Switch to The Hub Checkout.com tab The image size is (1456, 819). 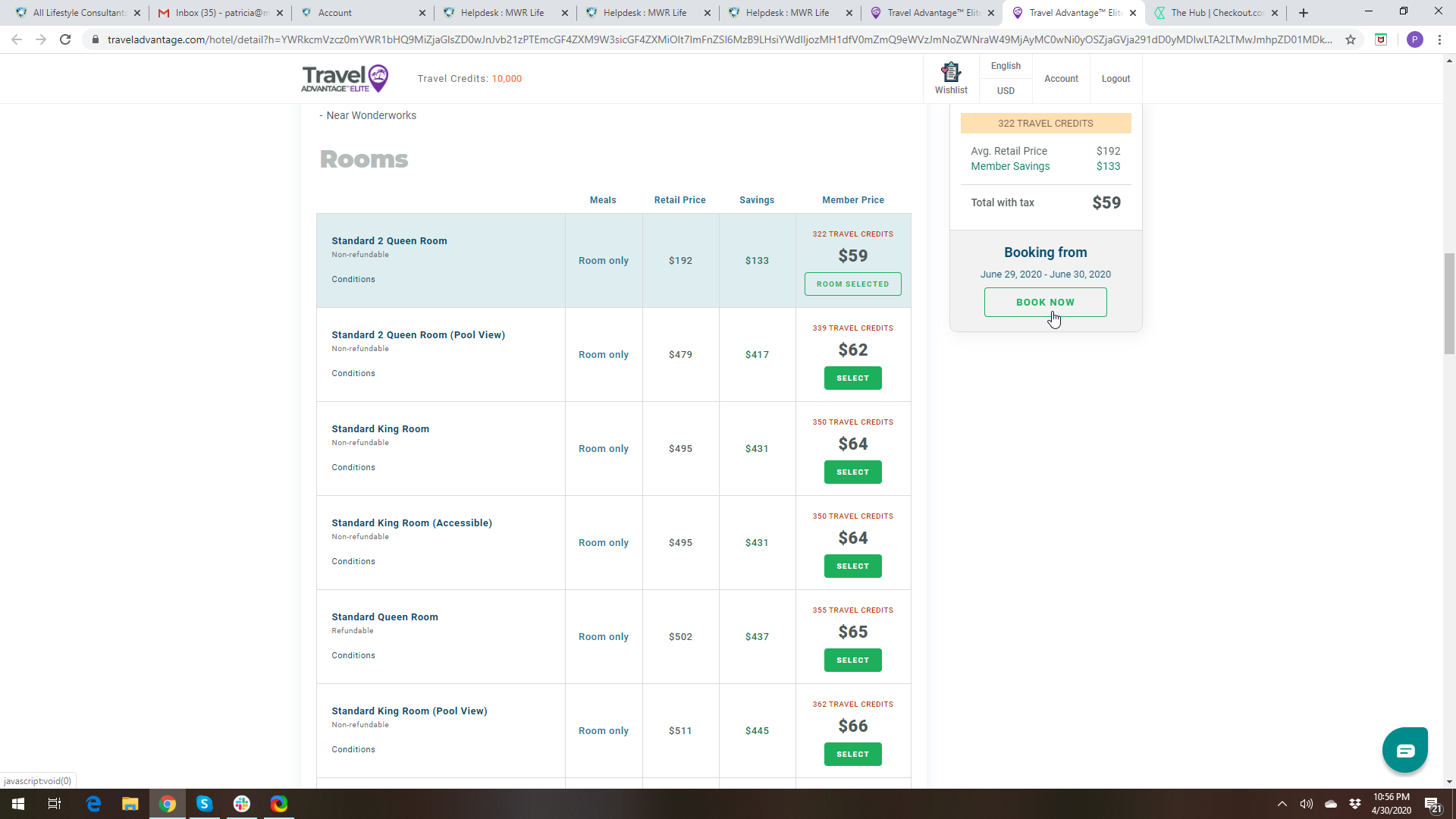[x=1216, y=13]
